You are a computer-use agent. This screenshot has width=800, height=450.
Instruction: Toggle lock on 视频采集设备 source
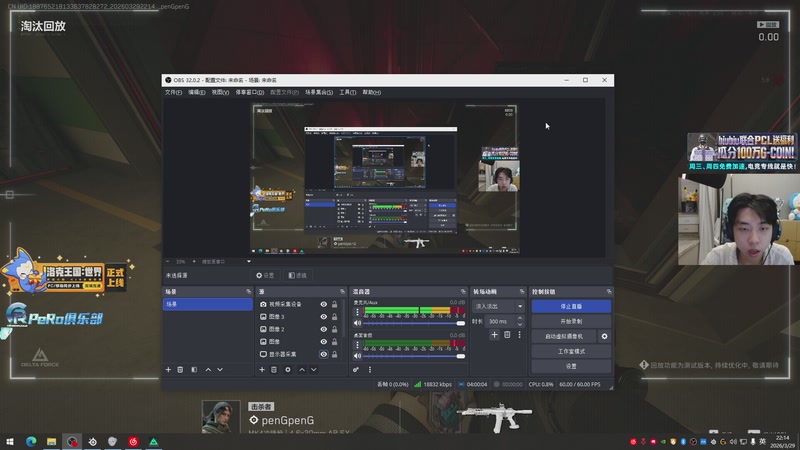coord(335,304)
